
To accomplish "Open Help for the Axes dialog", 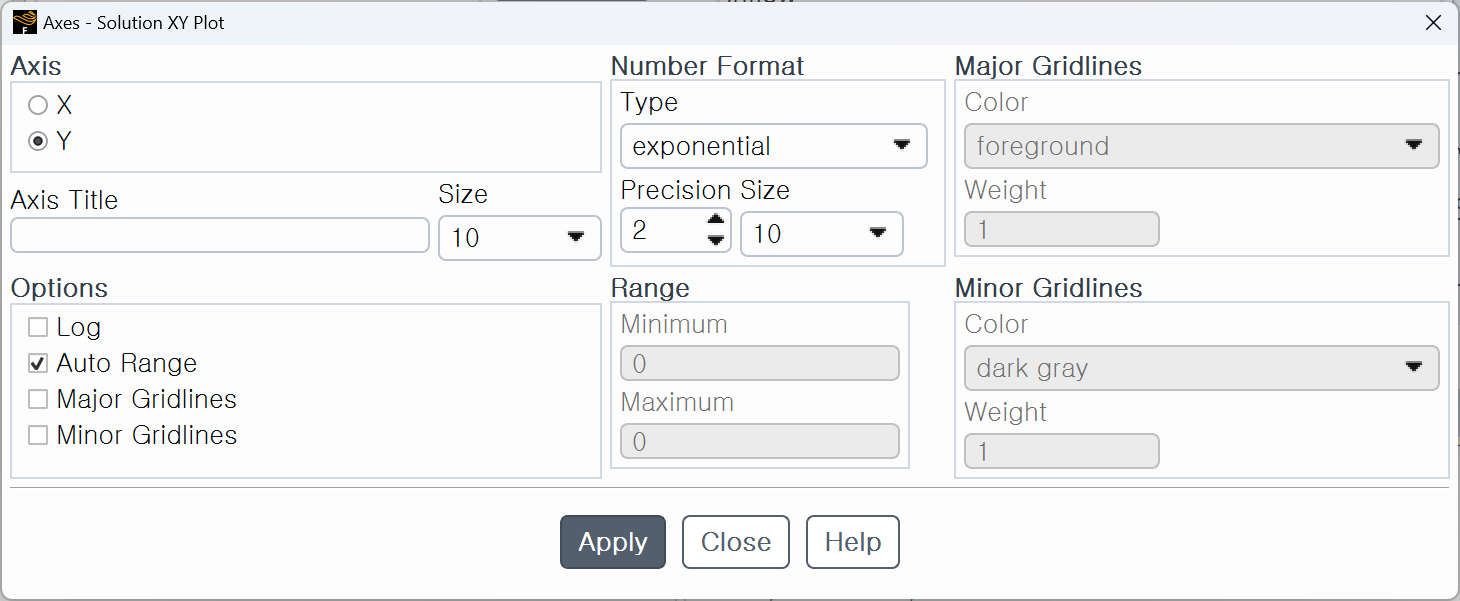I will coord(853,542).
